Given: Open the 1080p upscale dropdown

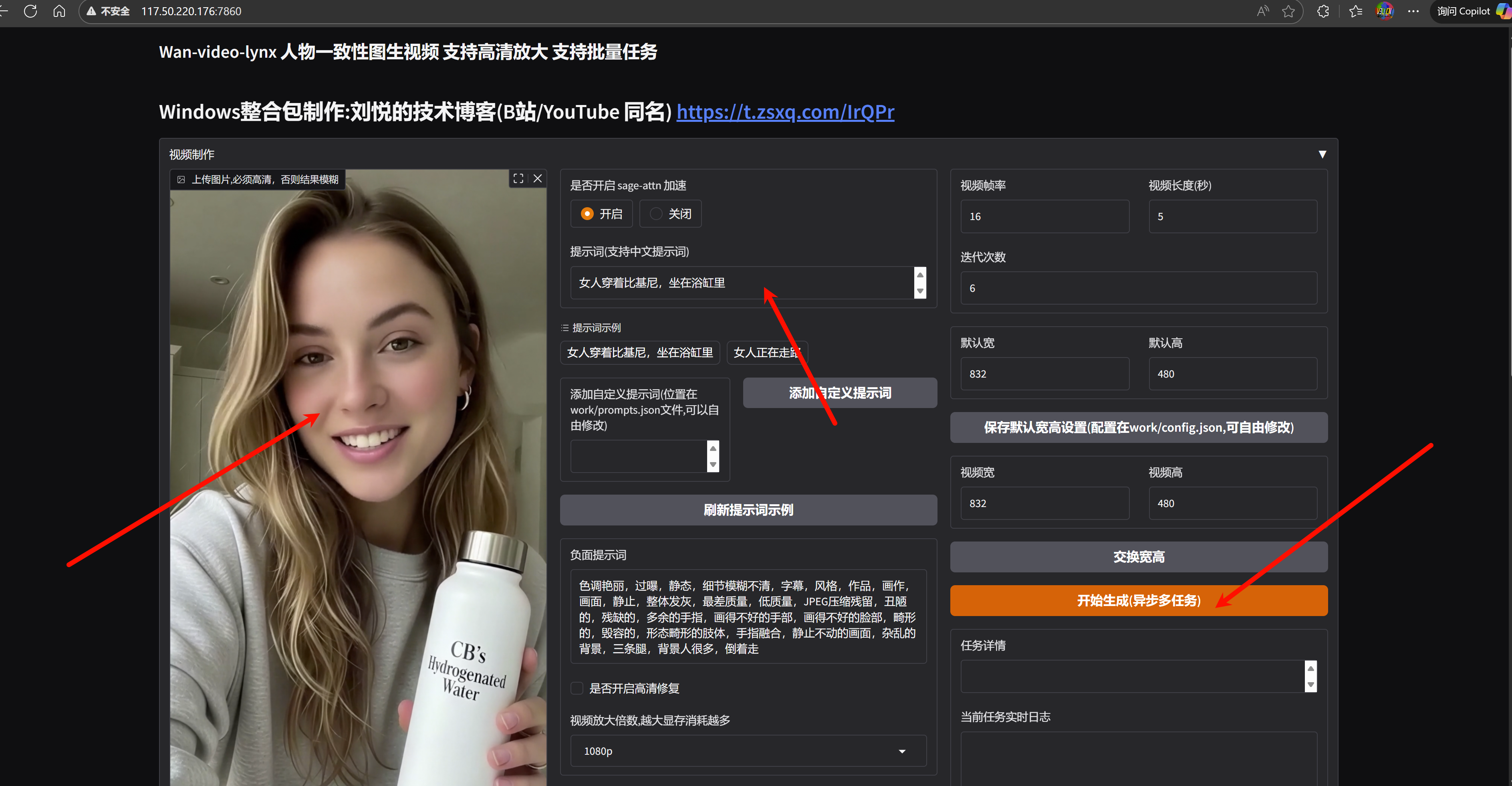Looking at the screenshot, I should (x=748, y=751).
